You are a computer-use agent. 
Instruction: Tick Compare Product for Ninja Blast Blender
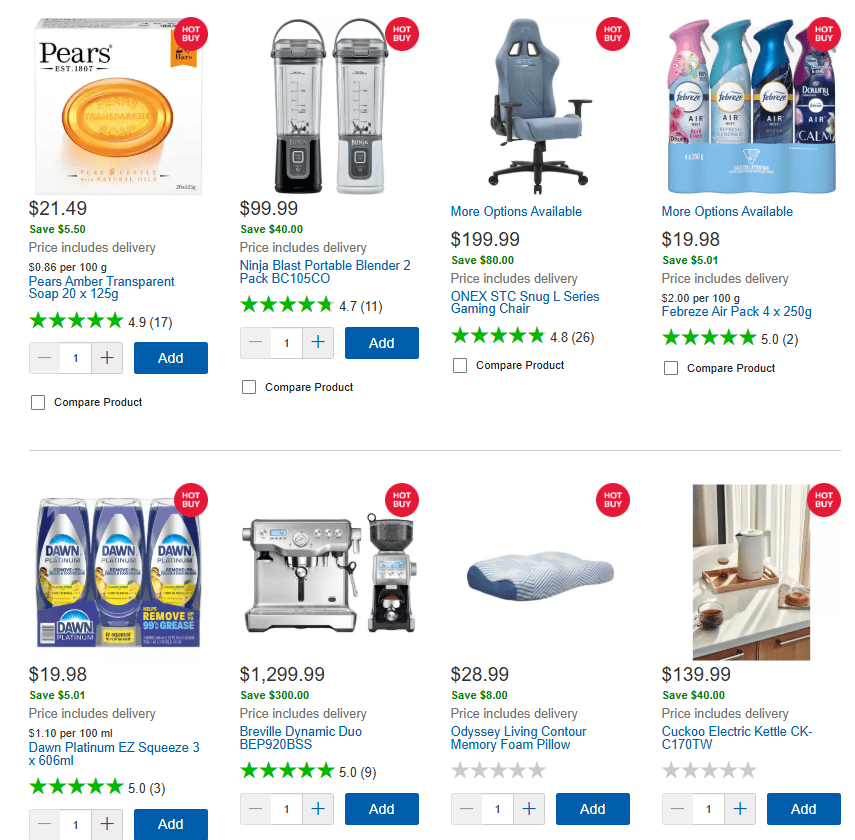[249, 387]
